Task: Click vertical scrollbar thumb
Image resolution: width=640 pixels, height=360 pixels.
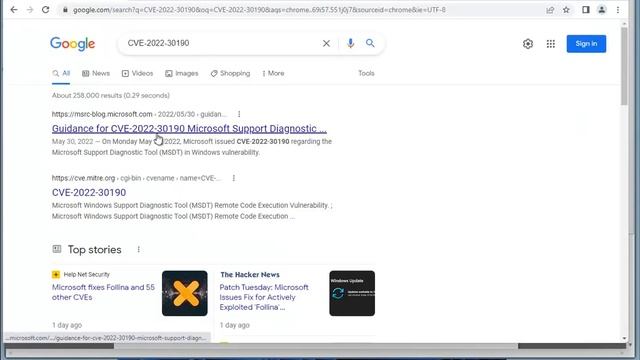Action: point(624,65)
